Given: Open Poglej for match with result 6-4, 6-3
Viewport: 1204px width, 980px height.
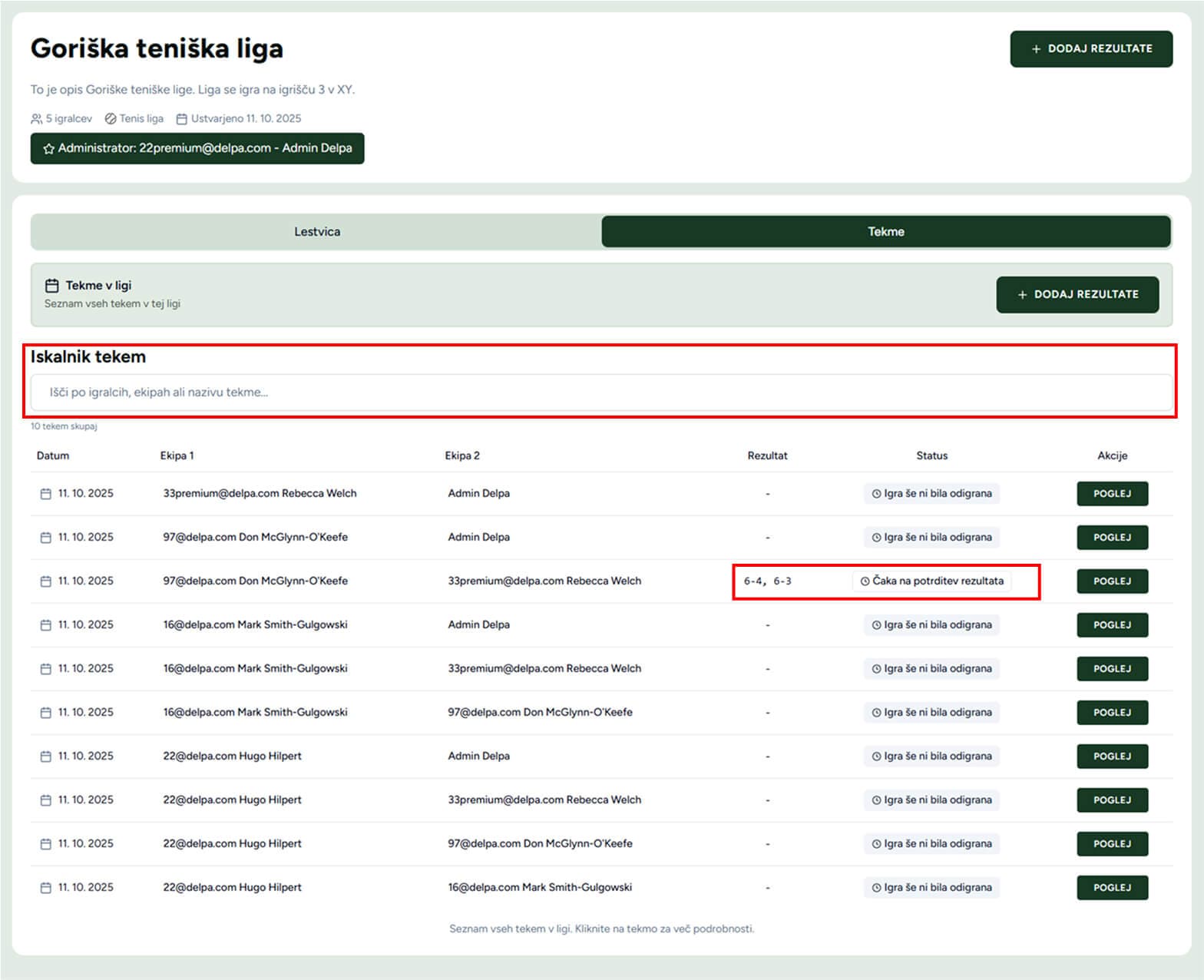Looking at the screenshot, I should [1112, 581].
